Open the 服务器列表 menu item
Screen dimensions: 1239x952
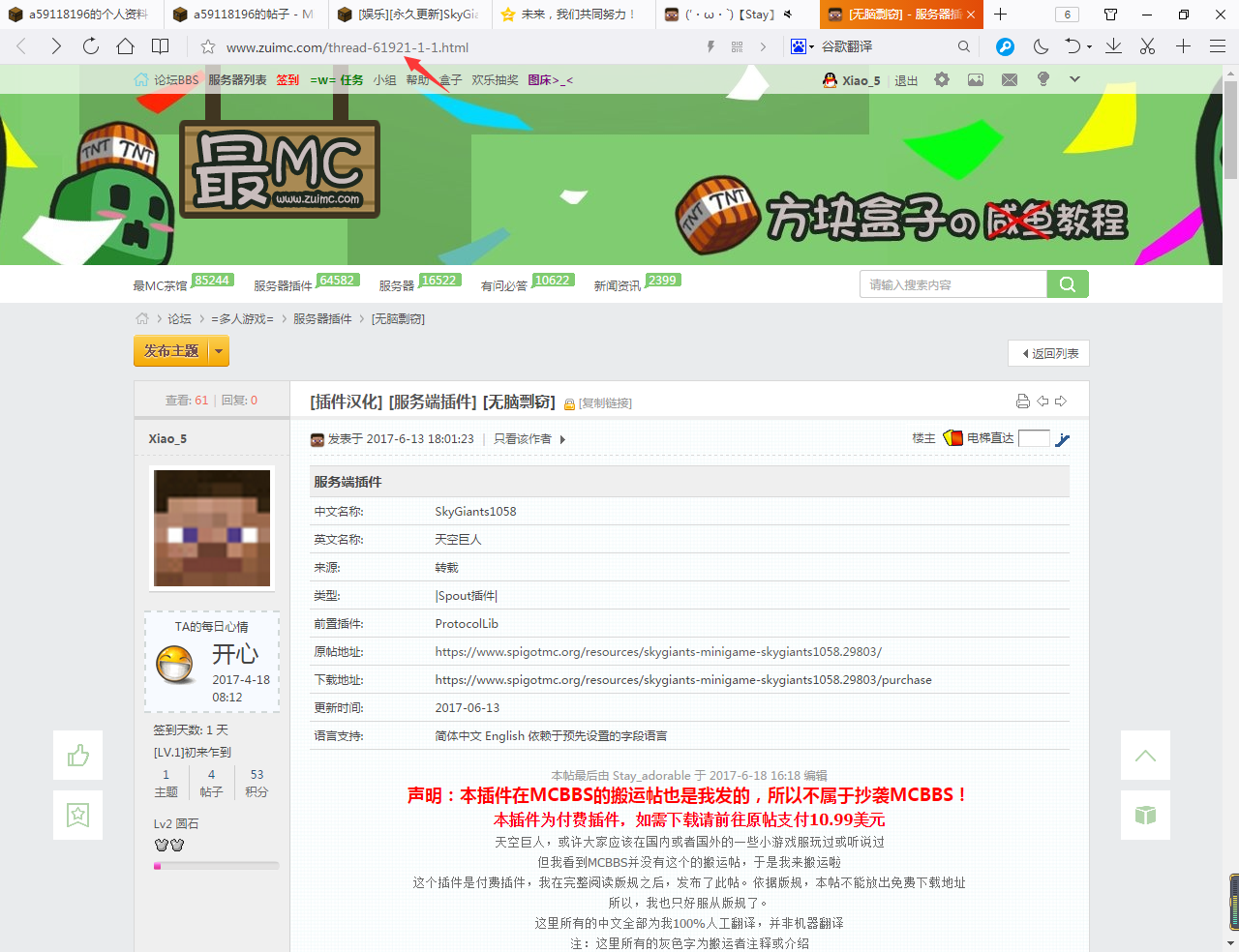pyautogui.click(x=237, y=79)
